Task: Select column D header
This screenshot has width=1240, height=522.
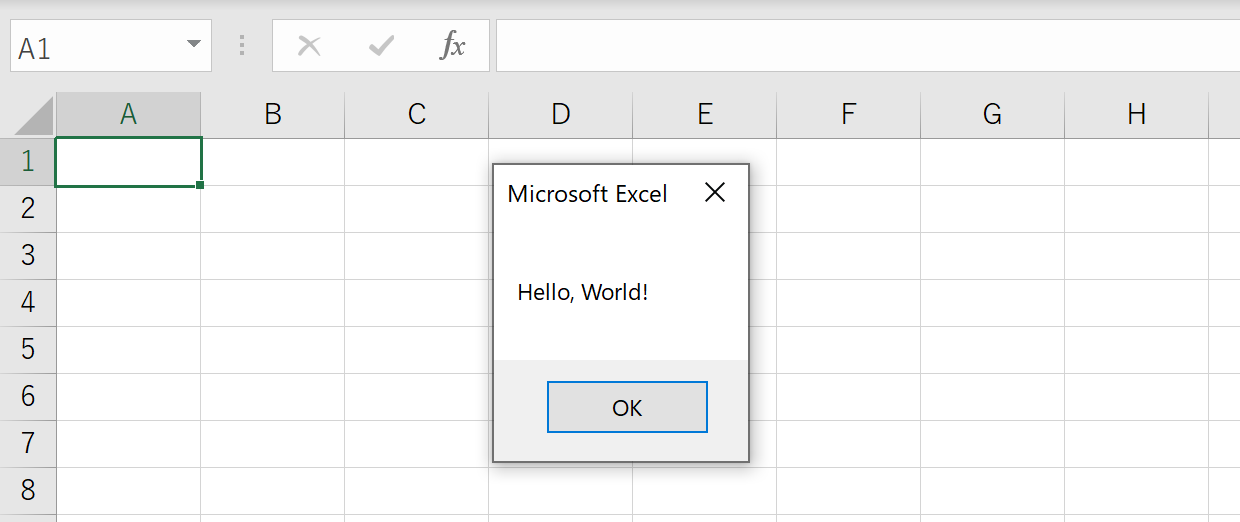Action: point(560,115)
